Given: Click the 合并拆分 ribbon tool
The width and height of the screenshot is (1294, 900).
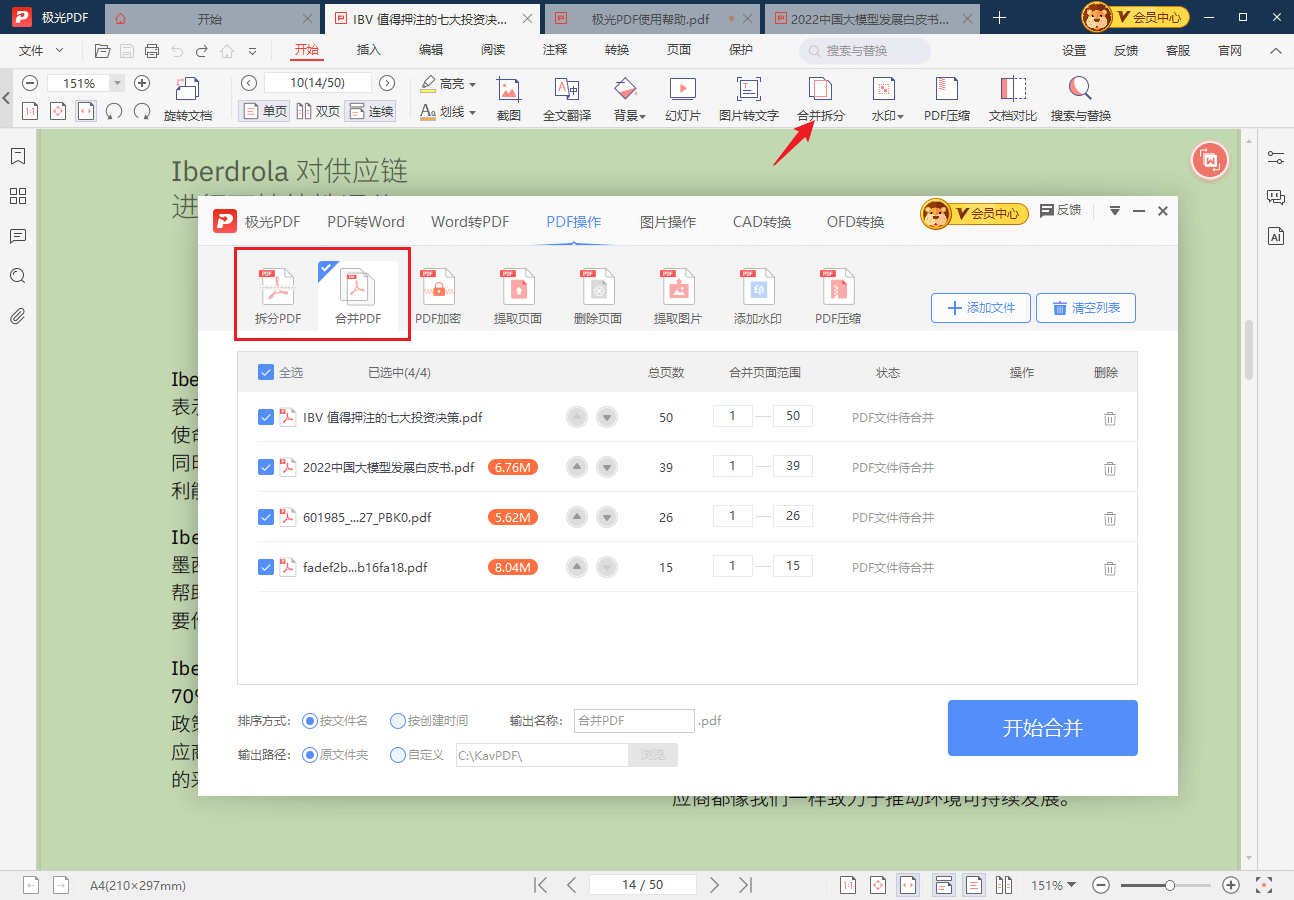Looking at the screenshot, I should pyautogui.click(x=821, y=99).
